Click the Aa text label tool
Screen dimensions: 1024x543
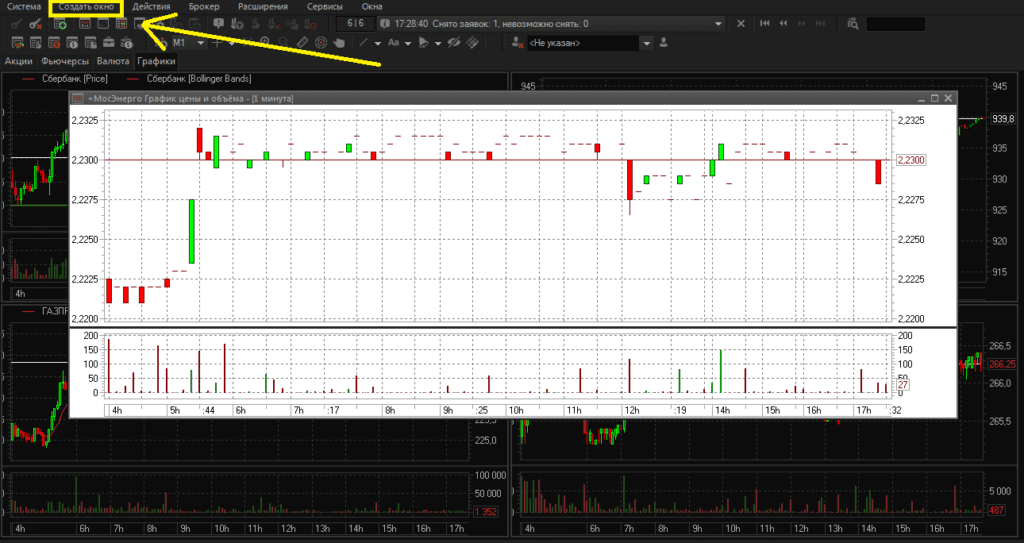coord(393,43)
